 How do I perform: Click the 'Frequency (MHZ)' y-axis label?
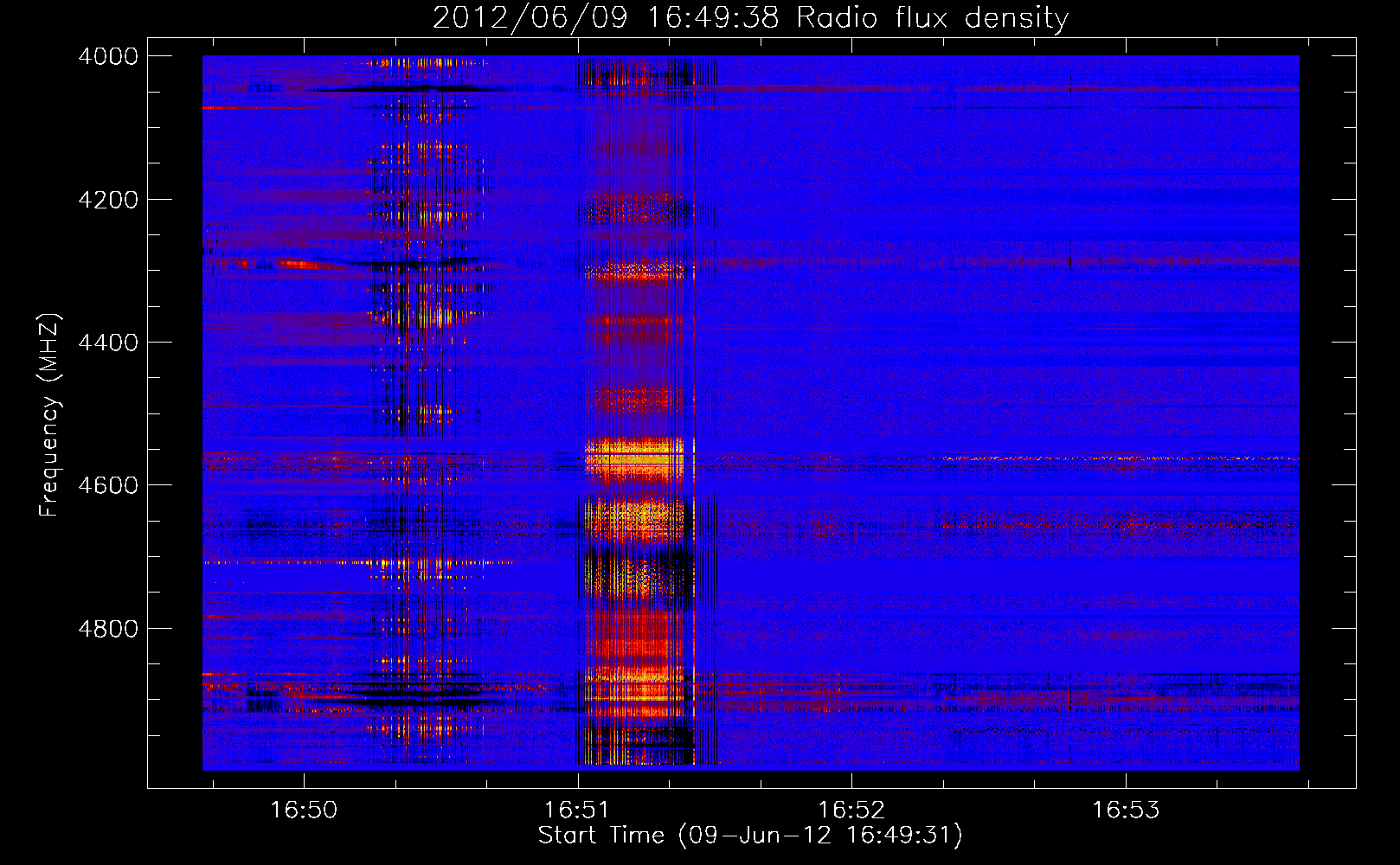(x=49, y=415)
